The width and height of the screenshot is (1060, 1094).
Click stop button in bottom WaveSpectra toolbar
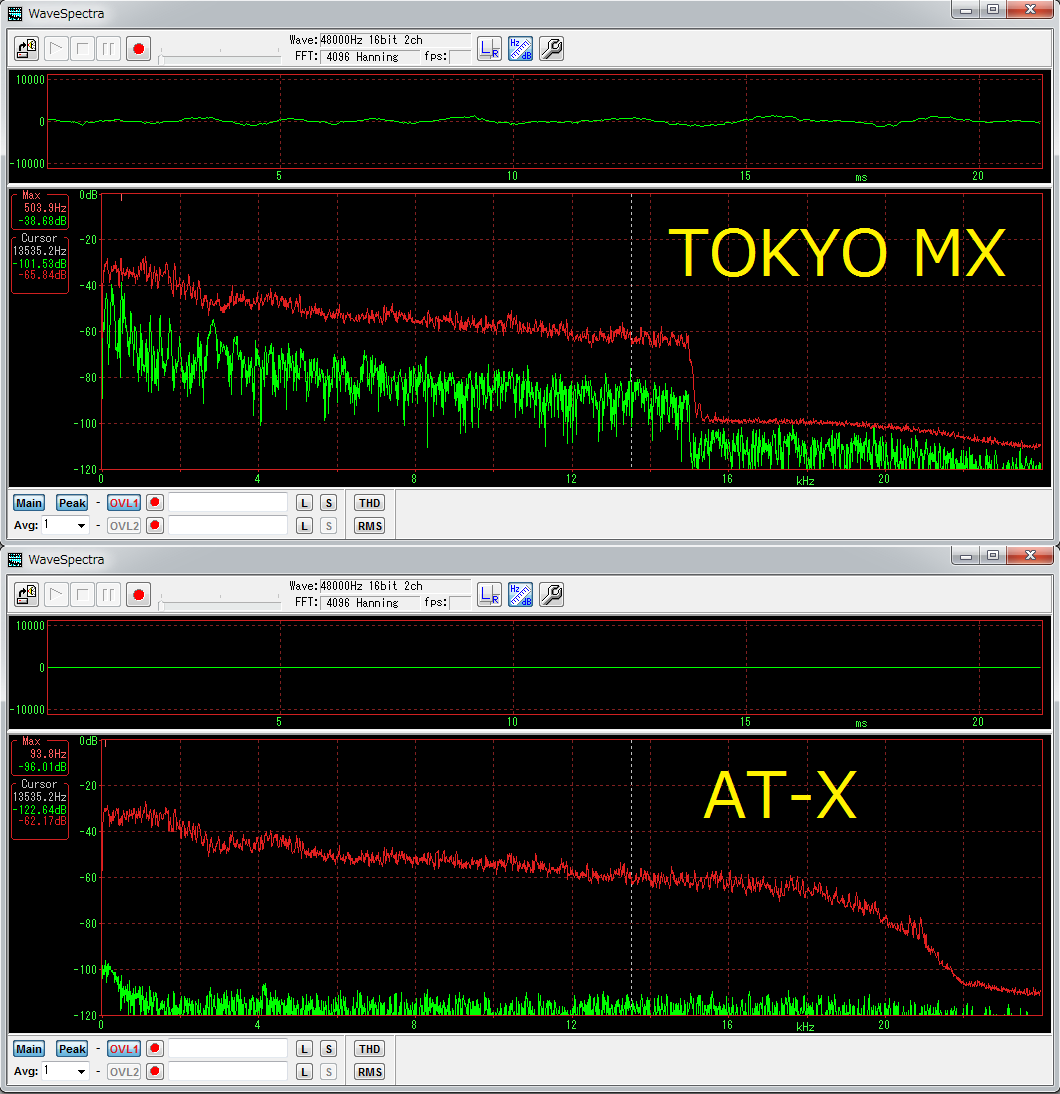(82, 594)
